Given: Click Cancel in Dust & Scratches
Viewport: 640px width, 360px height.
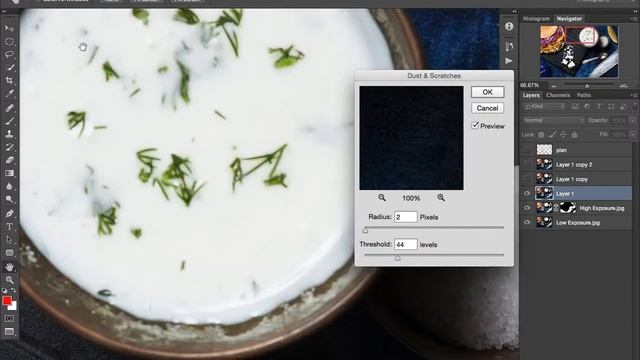Looking at the screenshot, I should click(x=487, y=108).
